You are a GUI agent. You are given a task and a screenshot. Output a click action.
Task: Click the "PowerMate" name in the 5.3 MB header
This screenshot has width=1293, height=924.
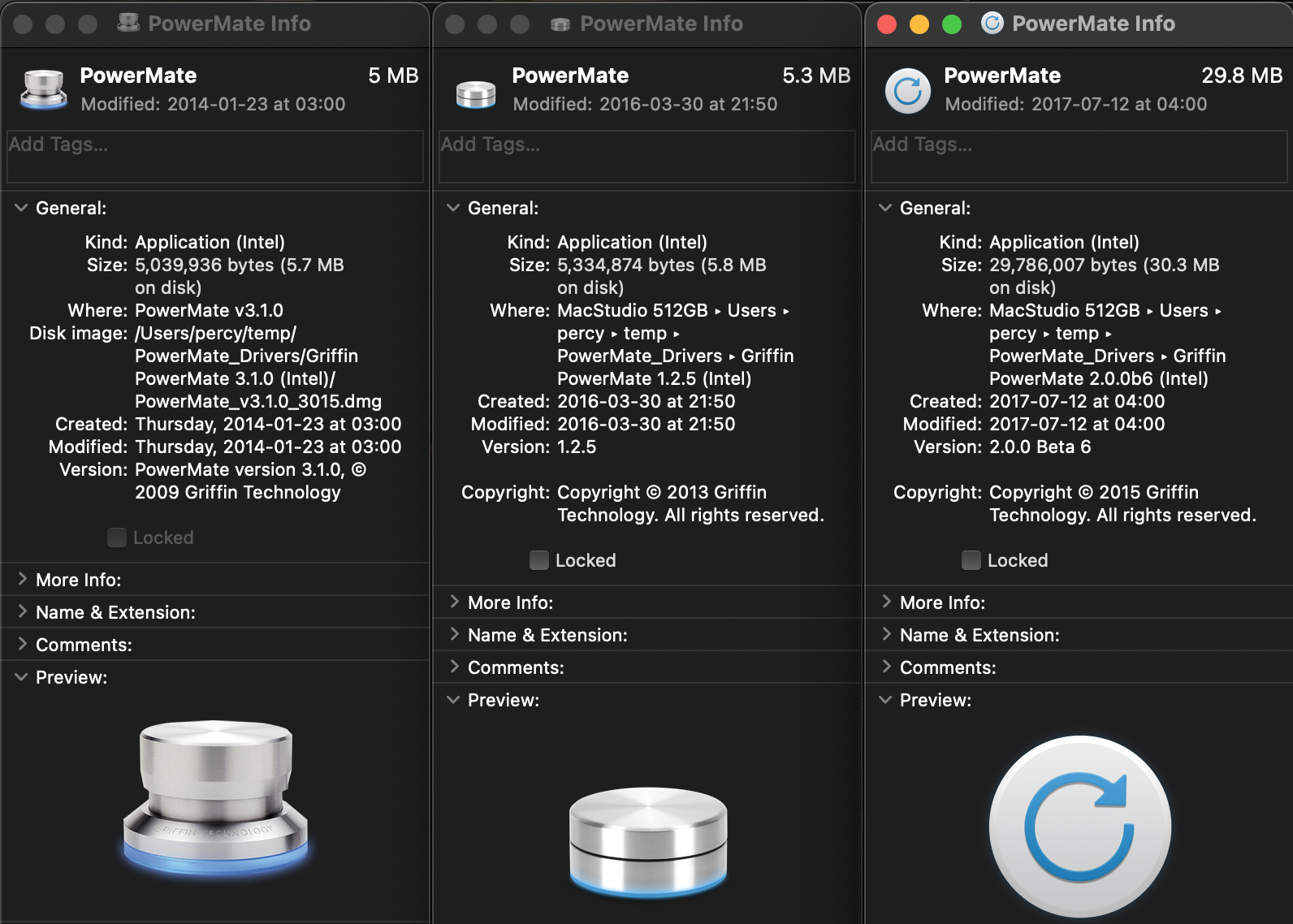point(570,76)
